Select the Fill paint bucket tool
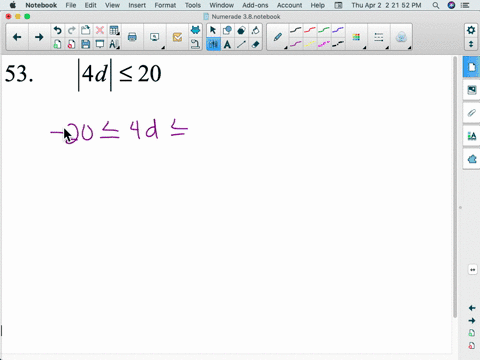This screenshot has width=480, height=360. (255, 30)
